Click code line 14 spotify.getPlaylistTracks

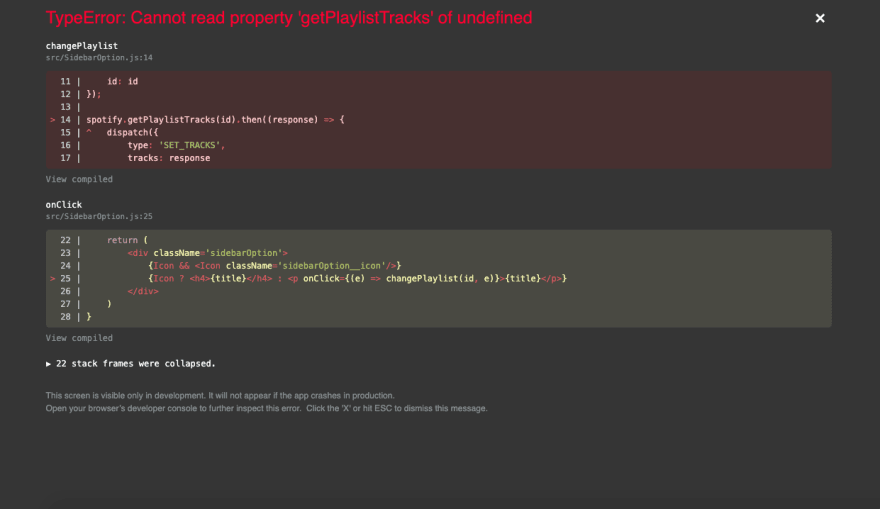[216, 120]
